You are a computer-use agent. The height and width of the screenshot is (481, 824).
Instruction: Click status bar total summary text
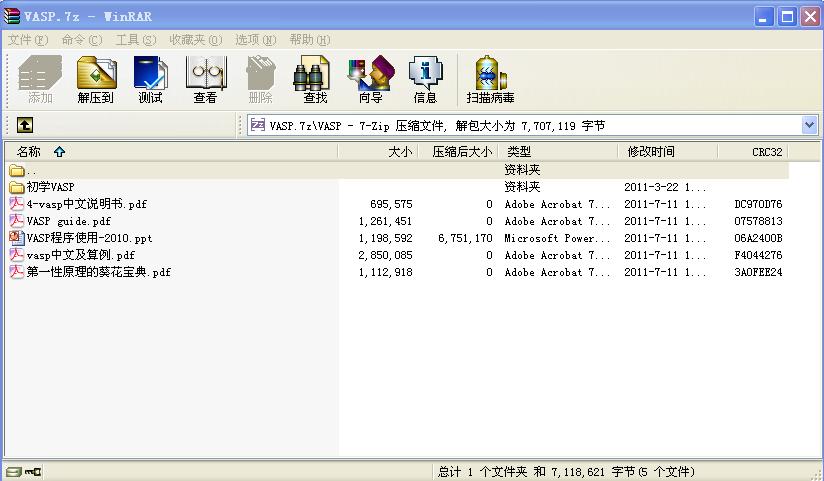click(566, 472)
